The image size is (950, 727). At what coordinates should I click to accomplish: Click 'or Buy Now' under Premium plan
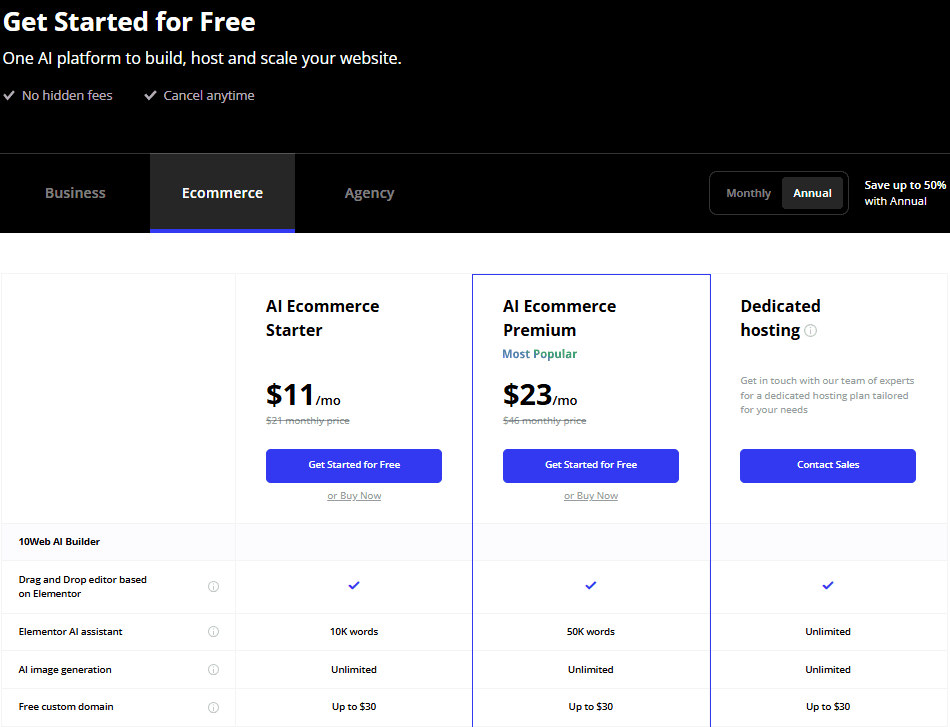[591, 496]
